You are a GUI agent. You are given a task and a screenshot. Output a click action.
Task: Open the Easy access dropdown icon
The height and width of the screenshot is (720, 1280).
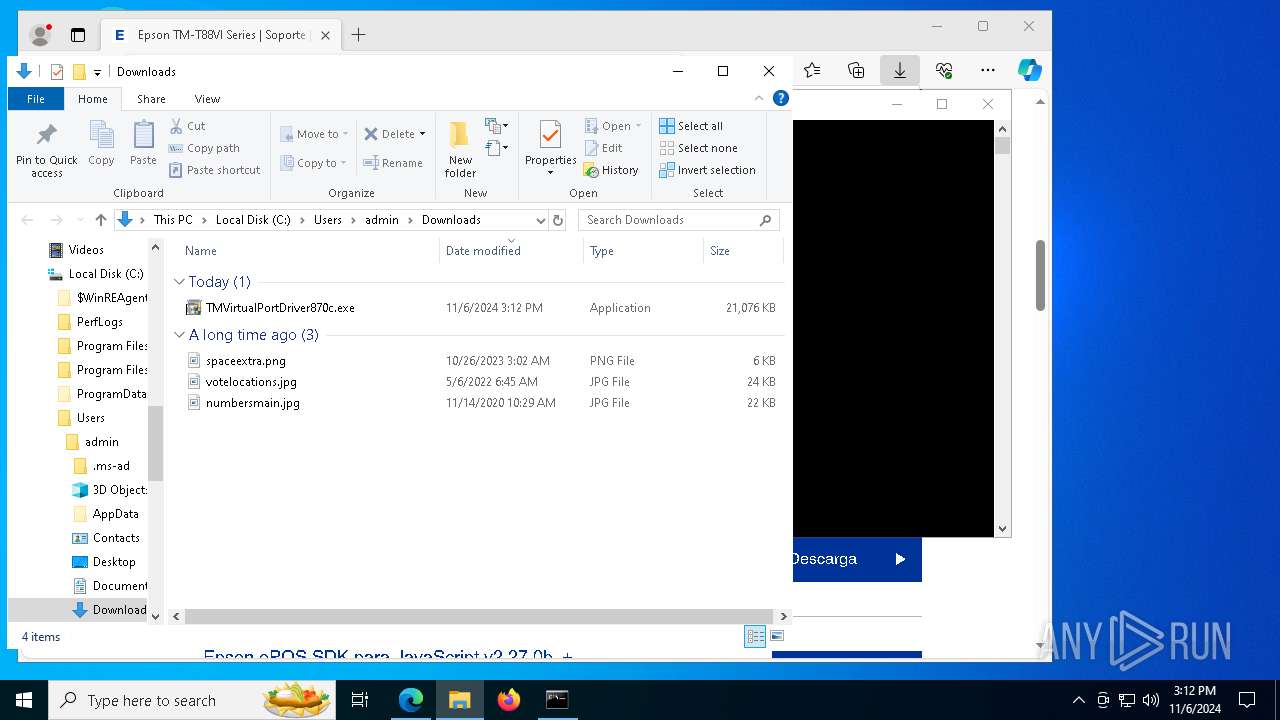(497, 148)
